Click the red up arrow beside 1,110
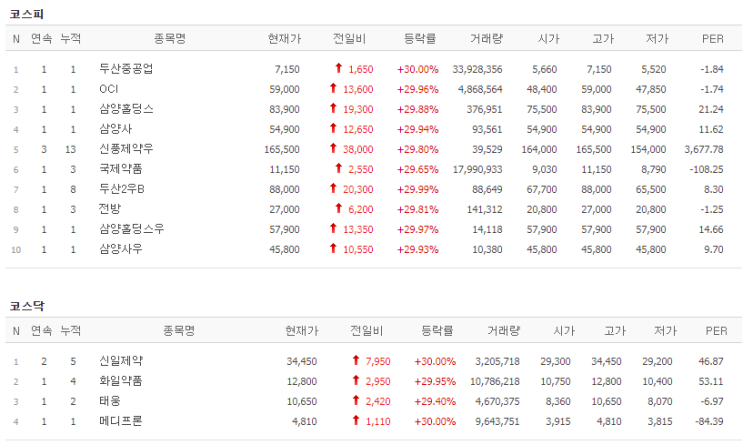This screenshot has height=445, width=743. (x=356, y=420)
